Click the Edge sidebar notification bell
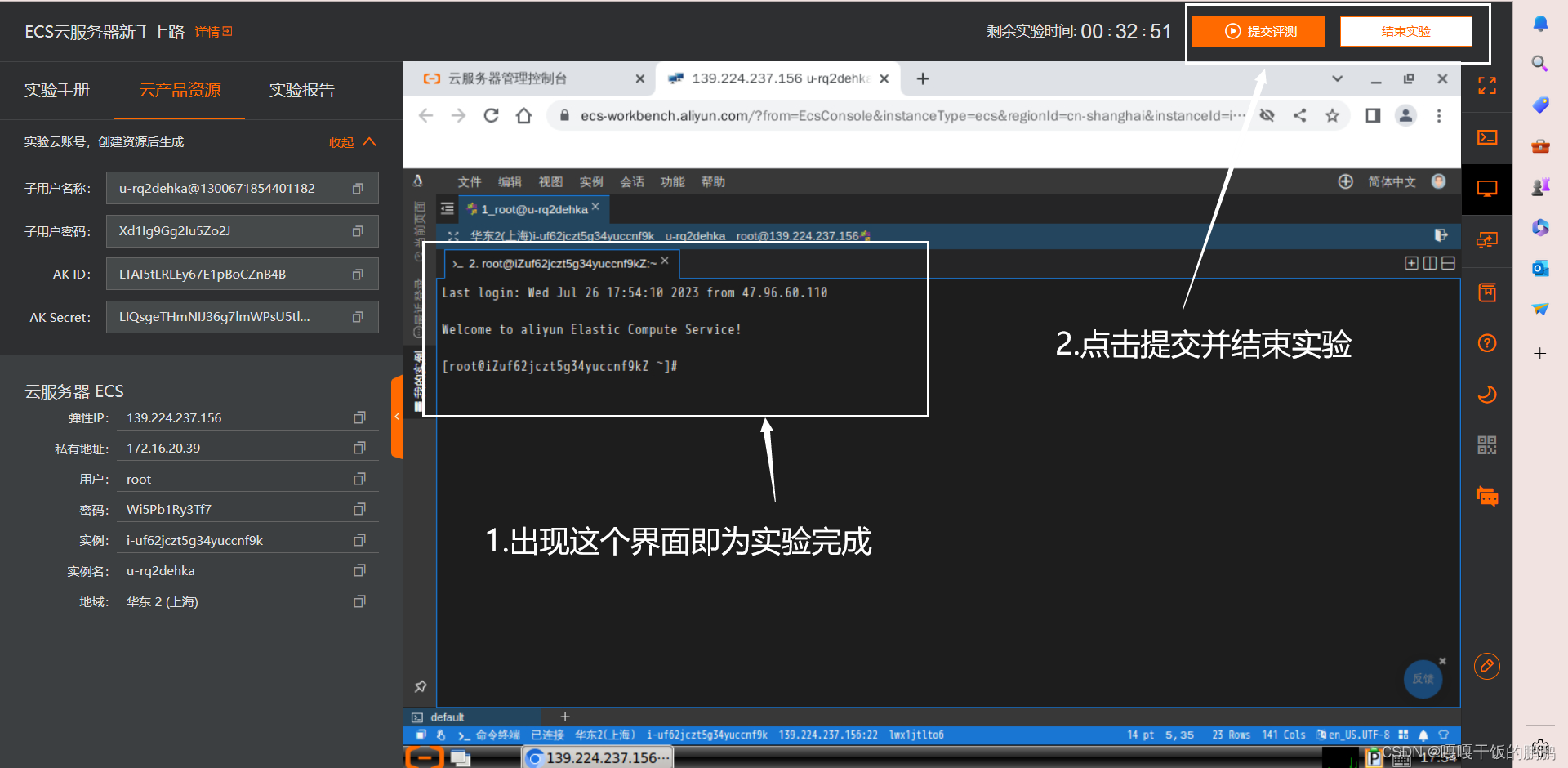This screenshot has height=768, width=1568. pyautogui.click(x=1540, y=24)
